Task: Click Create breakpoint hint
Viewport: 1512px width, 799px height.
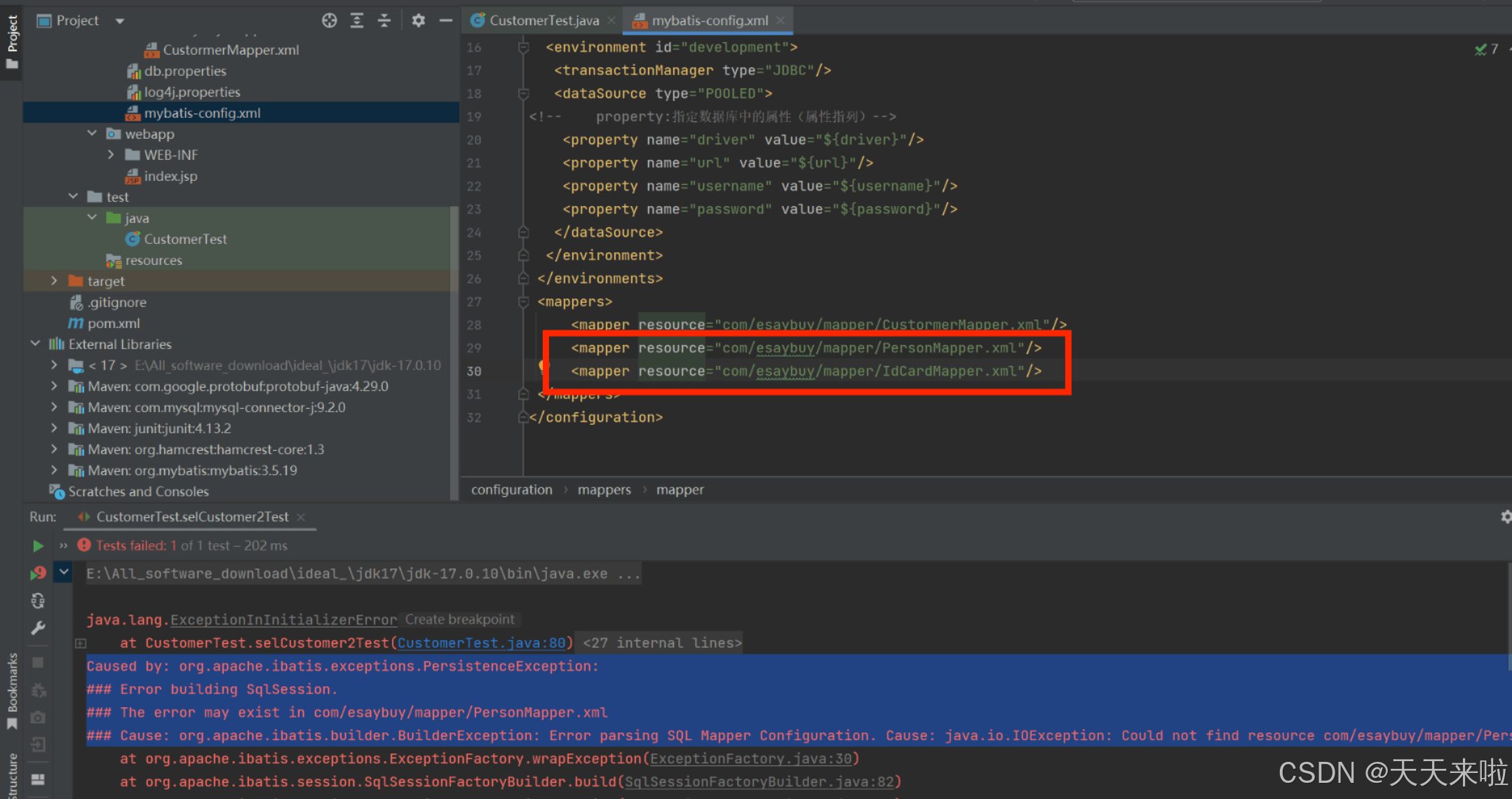Action: tap(459, 620)
